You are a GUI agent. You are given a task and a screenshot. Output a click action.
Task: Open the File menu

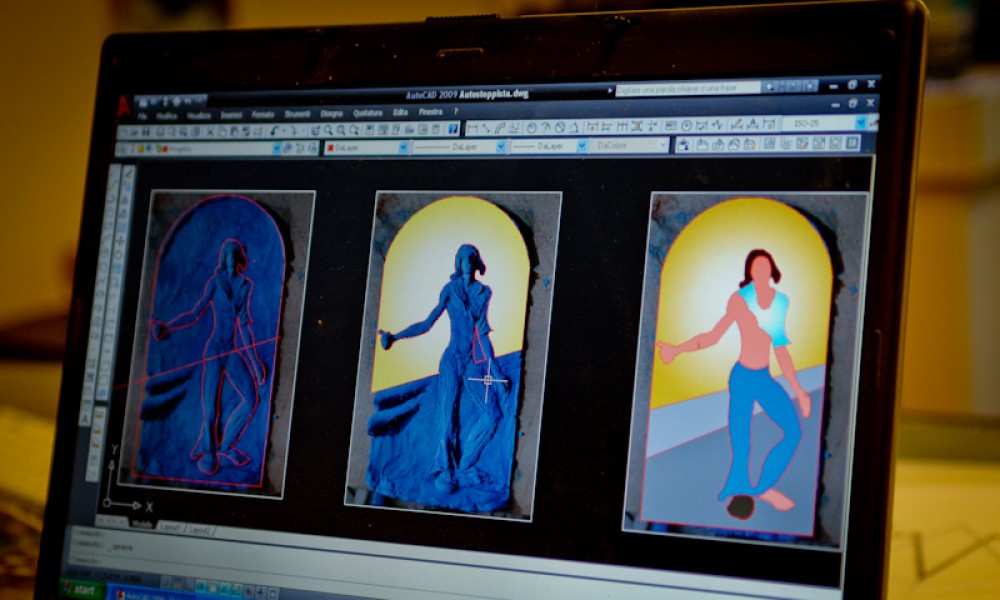(x=142, y=117)
